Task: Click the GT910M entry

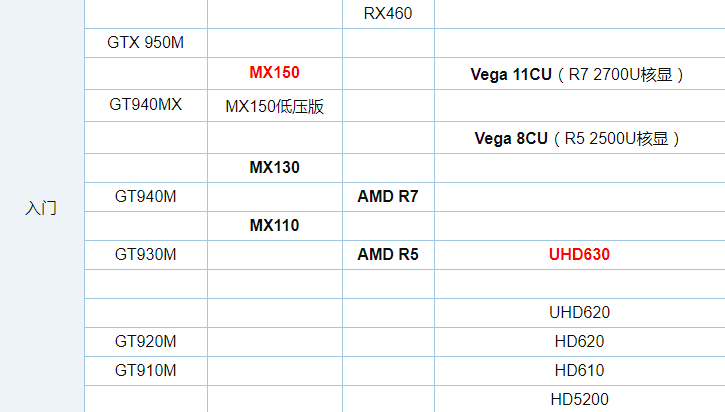Action: [145, 371]
